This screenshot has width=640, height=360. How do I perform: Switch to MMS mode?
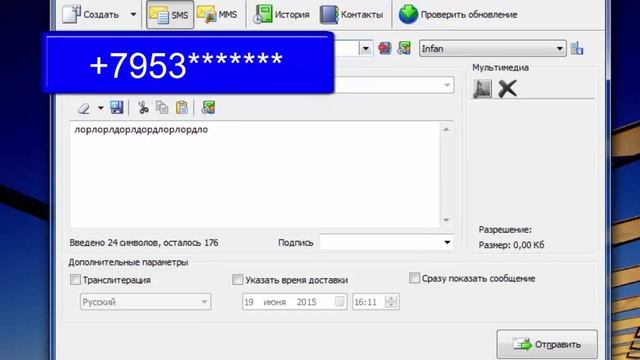point(217,15)
